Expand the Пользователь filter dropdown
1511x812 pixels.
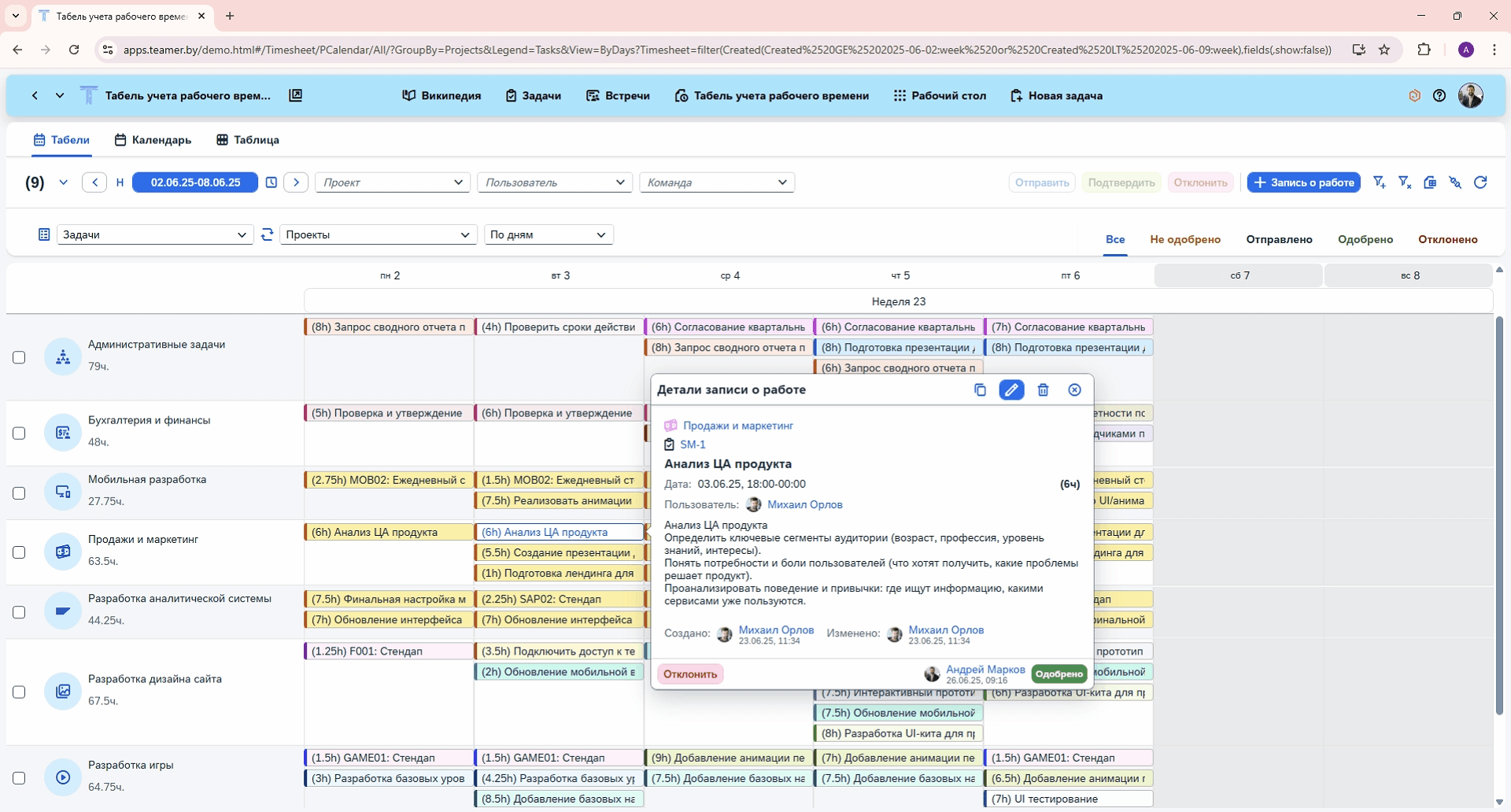point(555,183)
